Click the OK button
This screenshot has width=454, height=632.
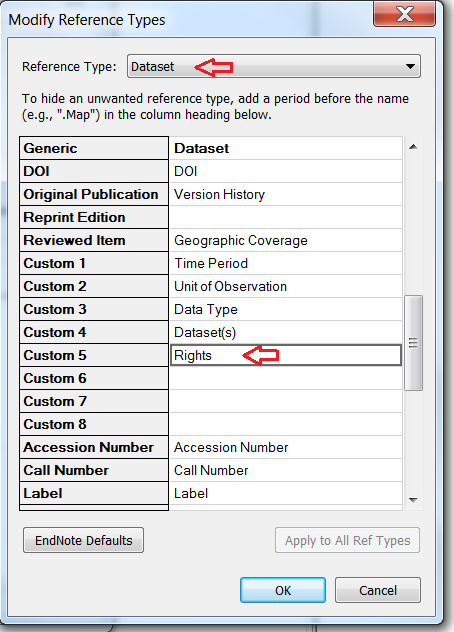tap(283, 590)
